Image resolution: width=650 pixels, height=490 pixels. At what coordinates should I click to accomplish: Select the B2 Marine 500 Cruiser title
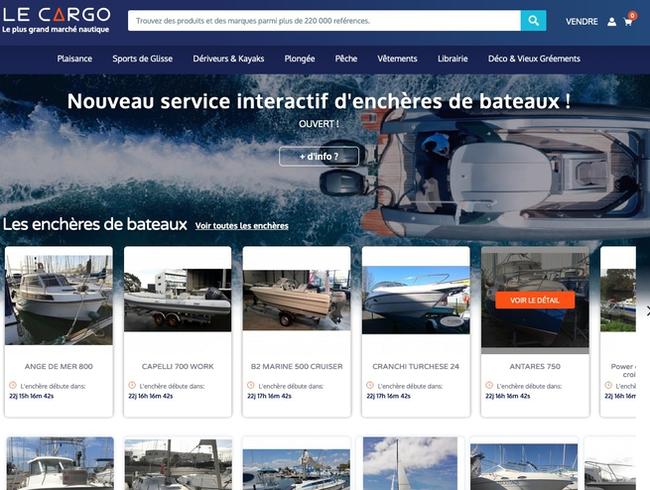tap(297, 366)
